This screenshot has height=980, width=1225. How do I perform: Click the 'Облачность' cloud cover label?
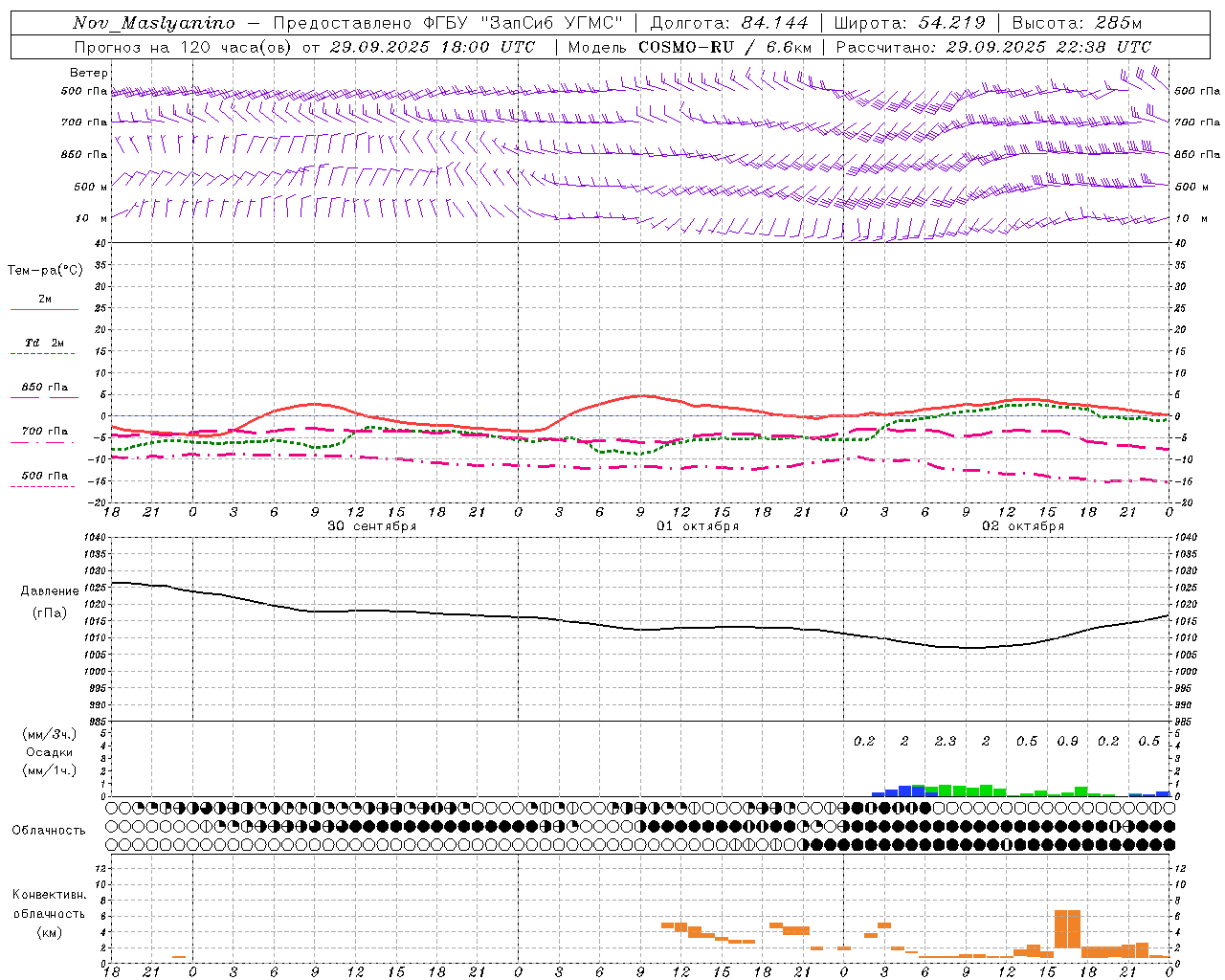[x=49, y=831]
